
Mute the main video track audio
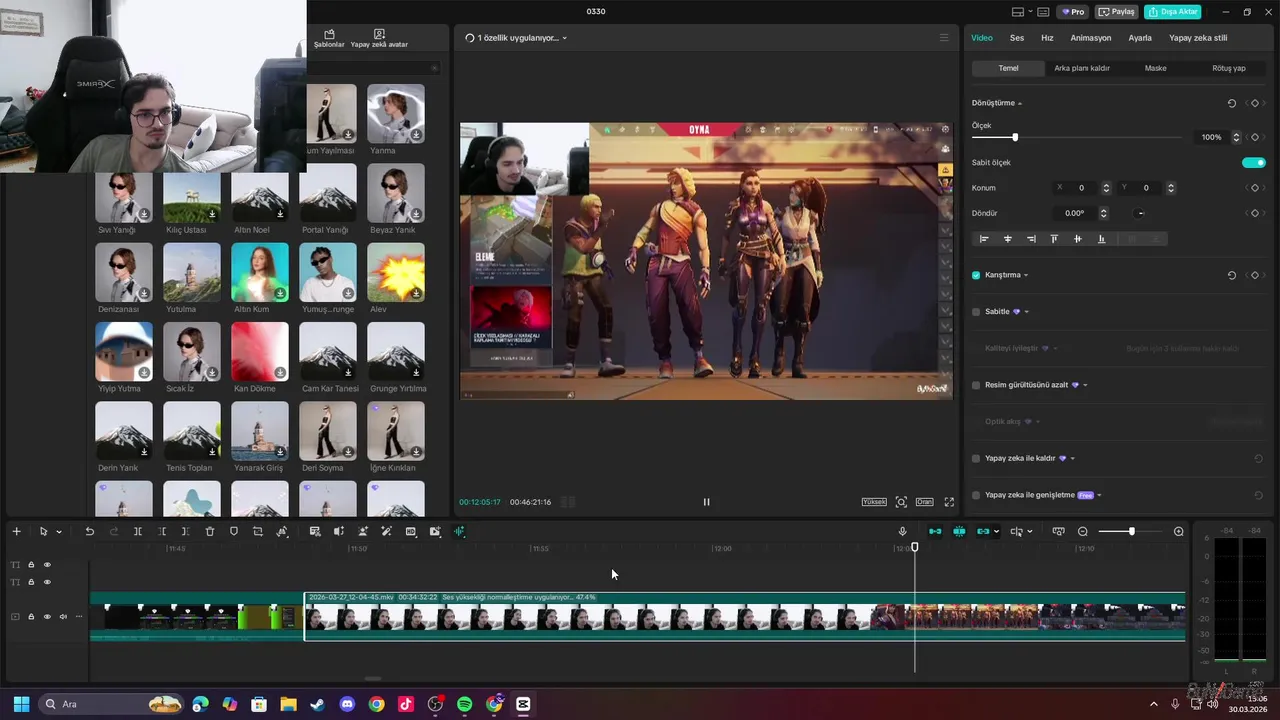pyautogui.click(x=63, y=617)
